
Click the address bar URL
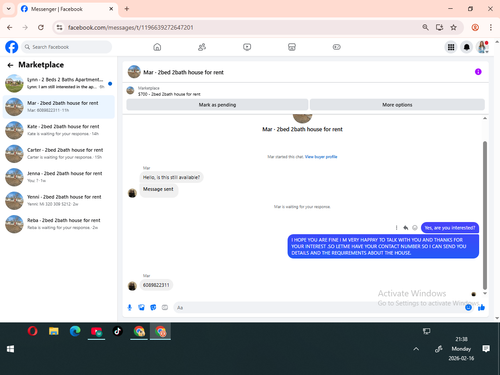point(130,27)
